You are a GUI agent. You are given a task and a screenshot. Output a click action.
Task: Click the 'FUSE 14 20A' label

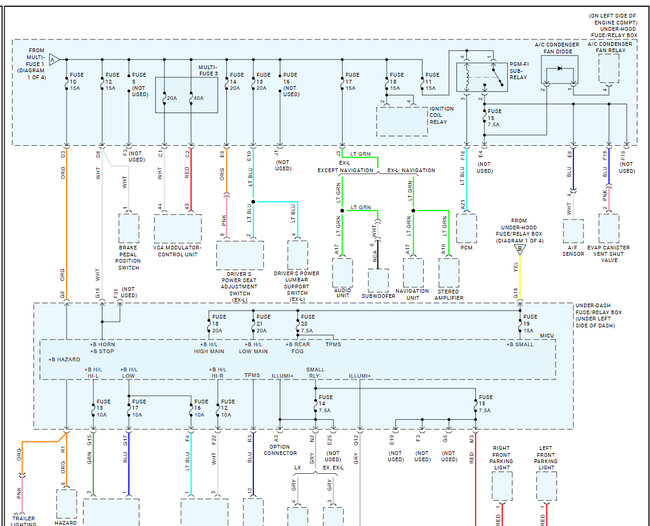(x=237, y=82)
